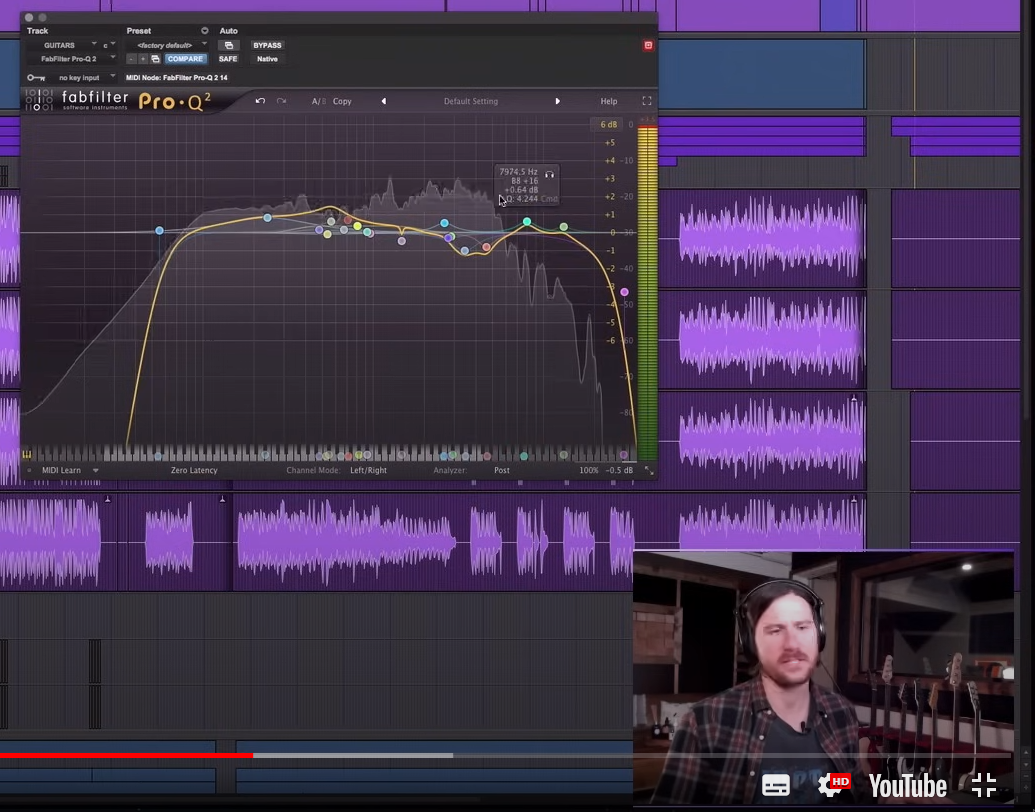Select the red band node in the dip

486,247
